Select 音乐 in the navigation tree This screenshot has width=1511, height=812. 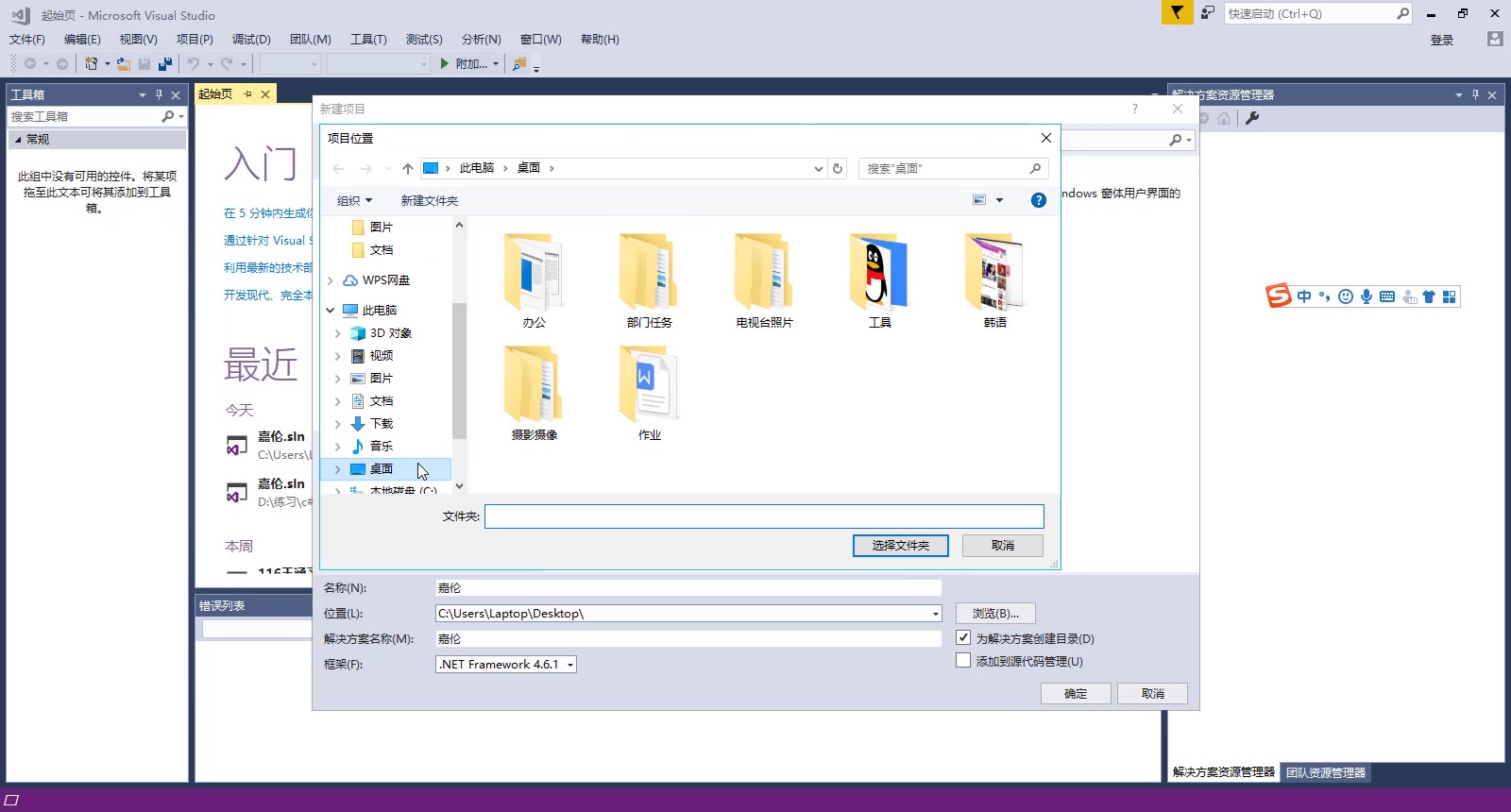click(381, 447)
